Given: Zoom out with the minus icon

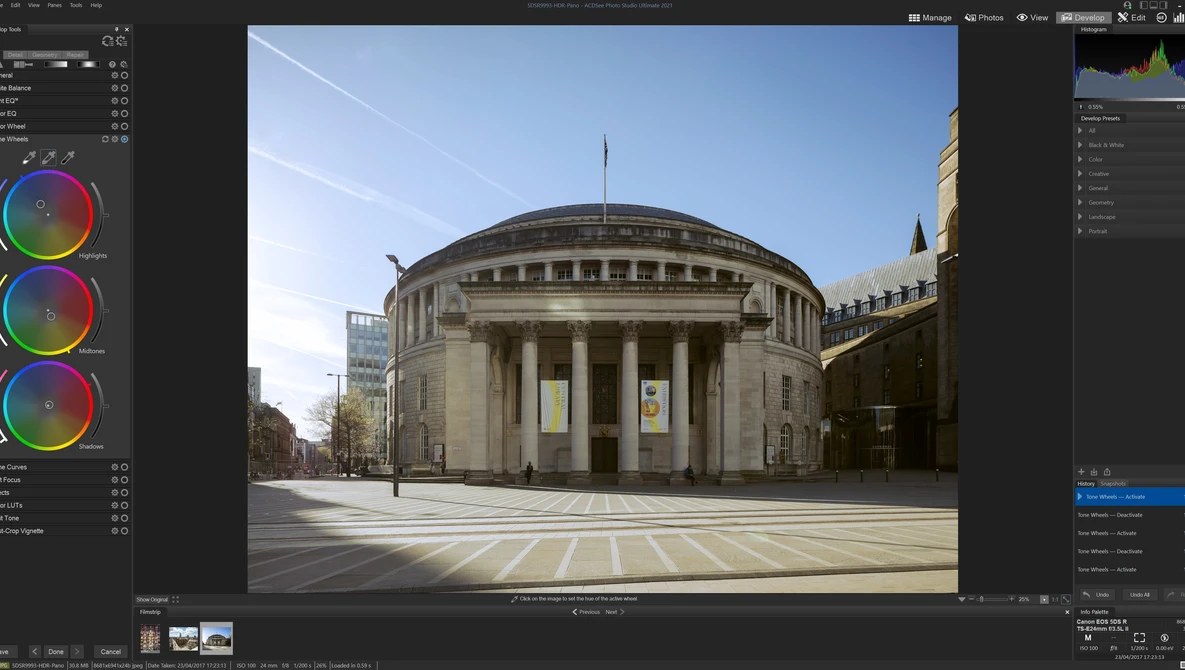Looking at the screenshot, I should [972, 599].
